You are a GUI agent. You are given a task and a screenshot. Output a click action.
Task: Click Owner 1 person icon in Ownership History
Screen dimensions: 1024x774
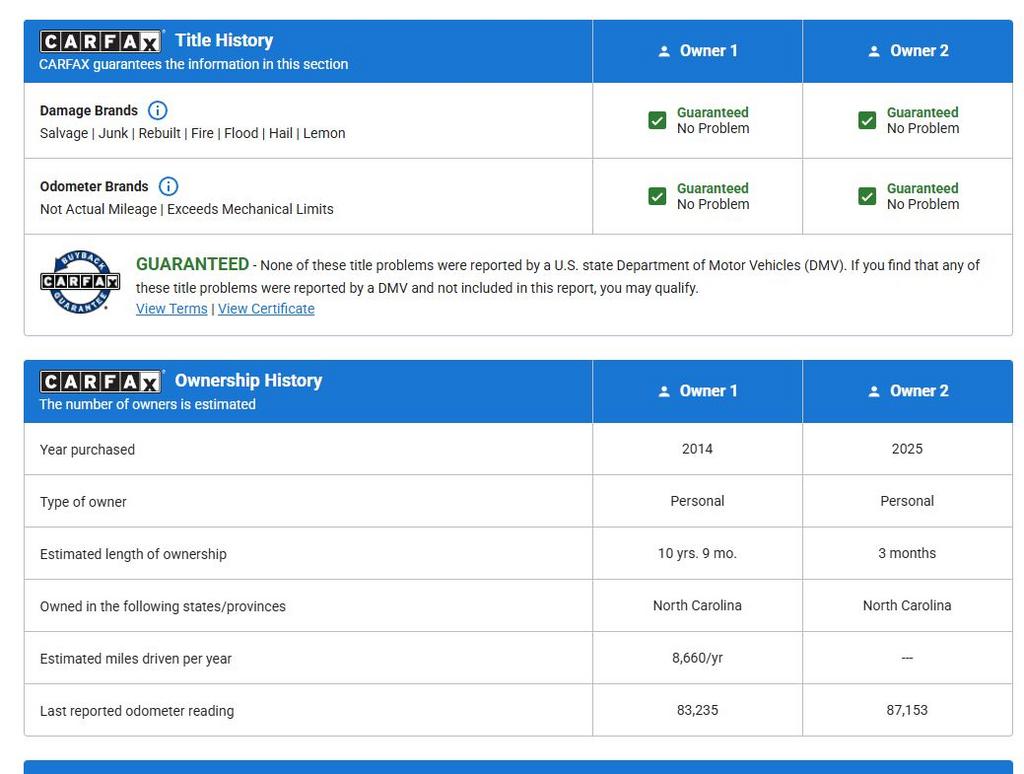tap(664, 392)
